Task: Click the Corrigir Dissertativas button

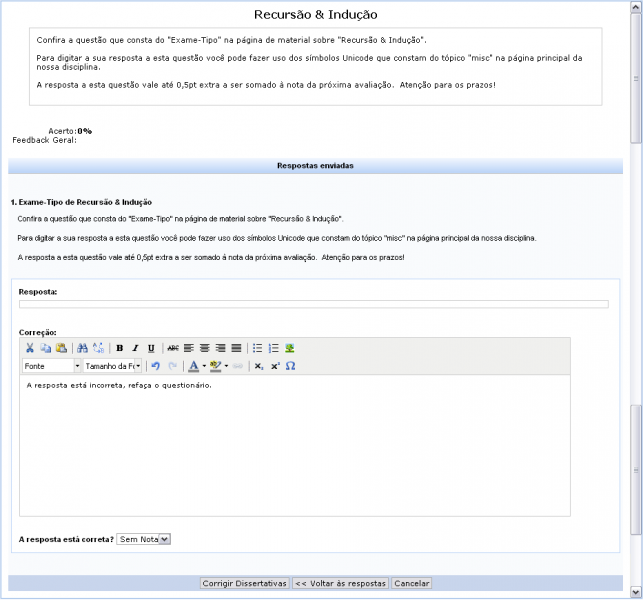Action: pyautogui.click(x=244, y=583)
